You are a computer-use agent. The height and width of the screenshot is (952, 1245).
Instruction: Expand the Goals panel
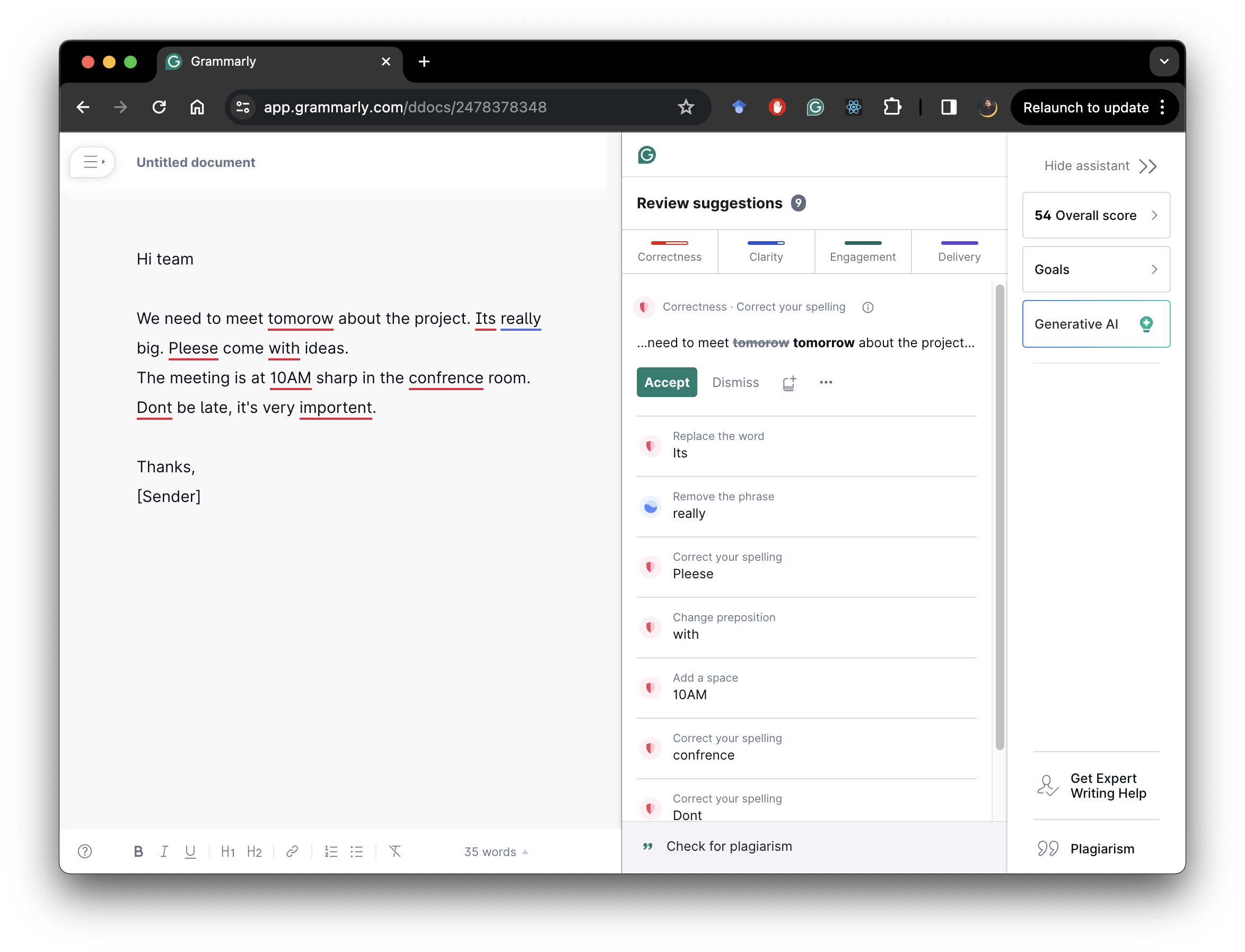(1095, 269)
